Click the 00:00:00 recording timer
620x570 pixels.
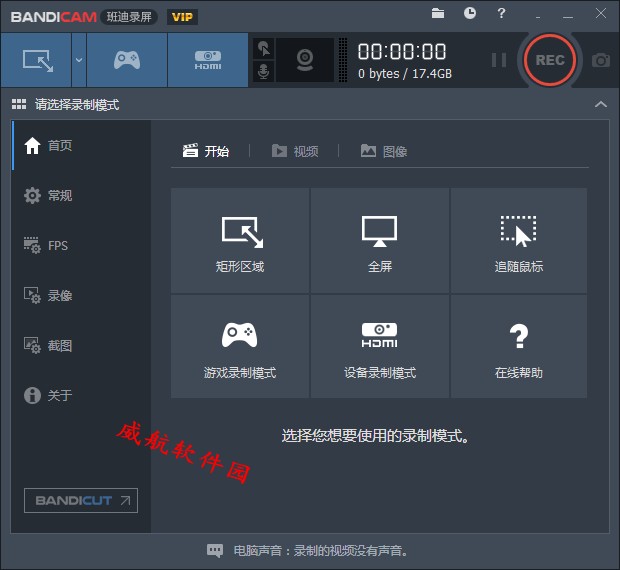click(402, 51)
